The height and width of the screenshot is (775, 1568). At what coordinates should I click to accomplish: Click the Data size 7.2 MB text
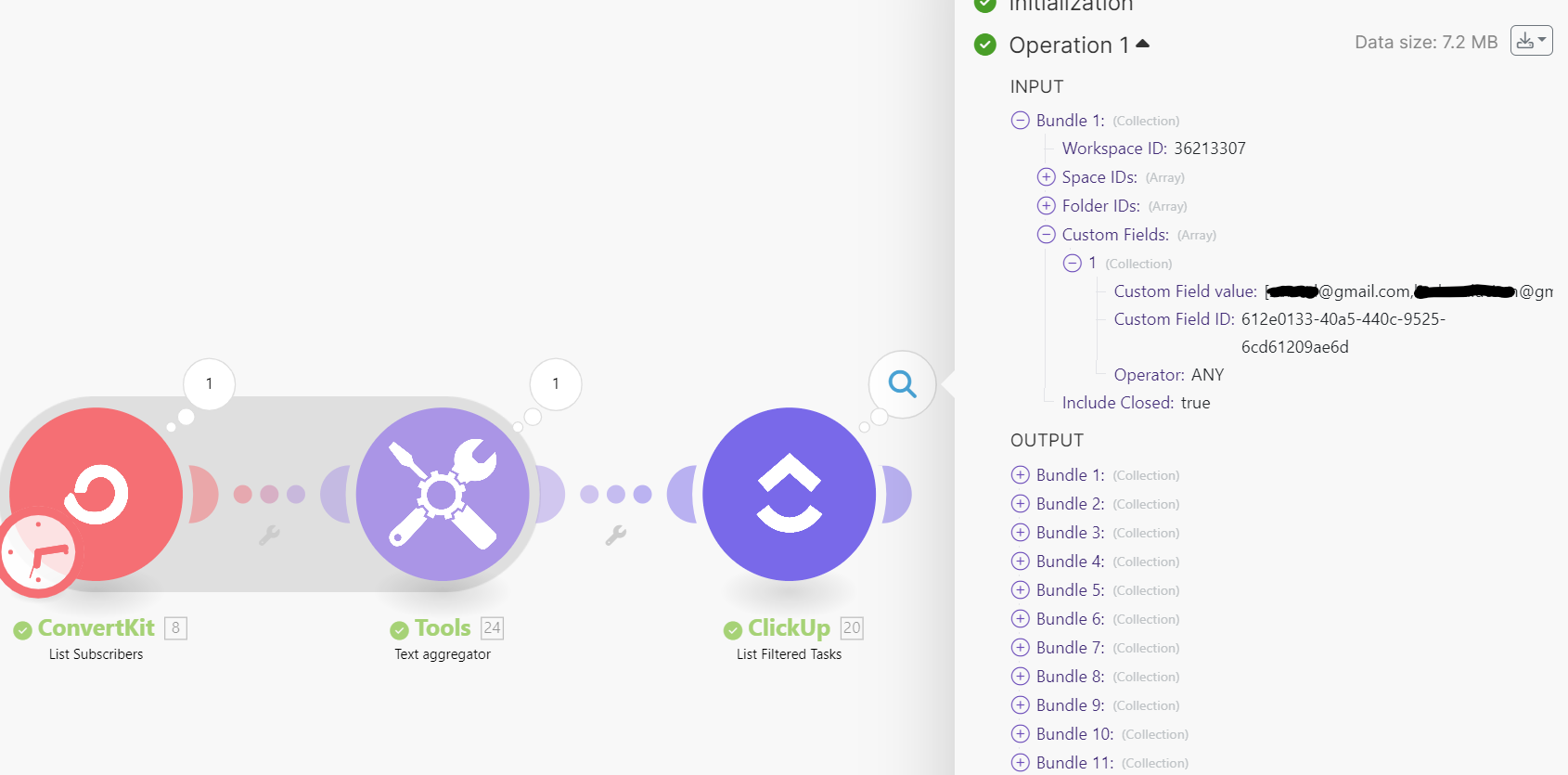(1426, 42)
